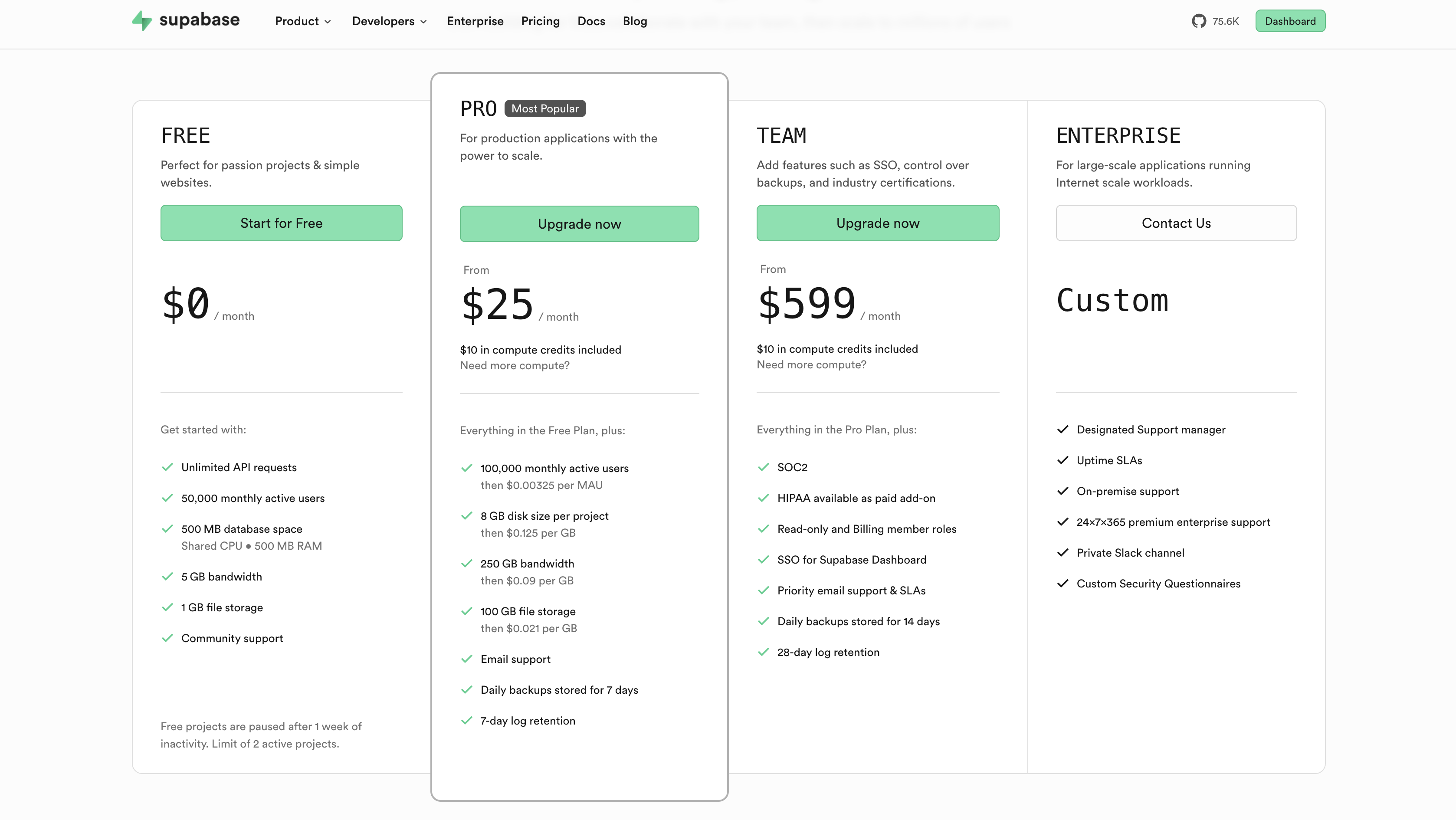Click the Supabase lightning bolt logo
This screenshot has height=820, width=1456.
coord(141,21)
